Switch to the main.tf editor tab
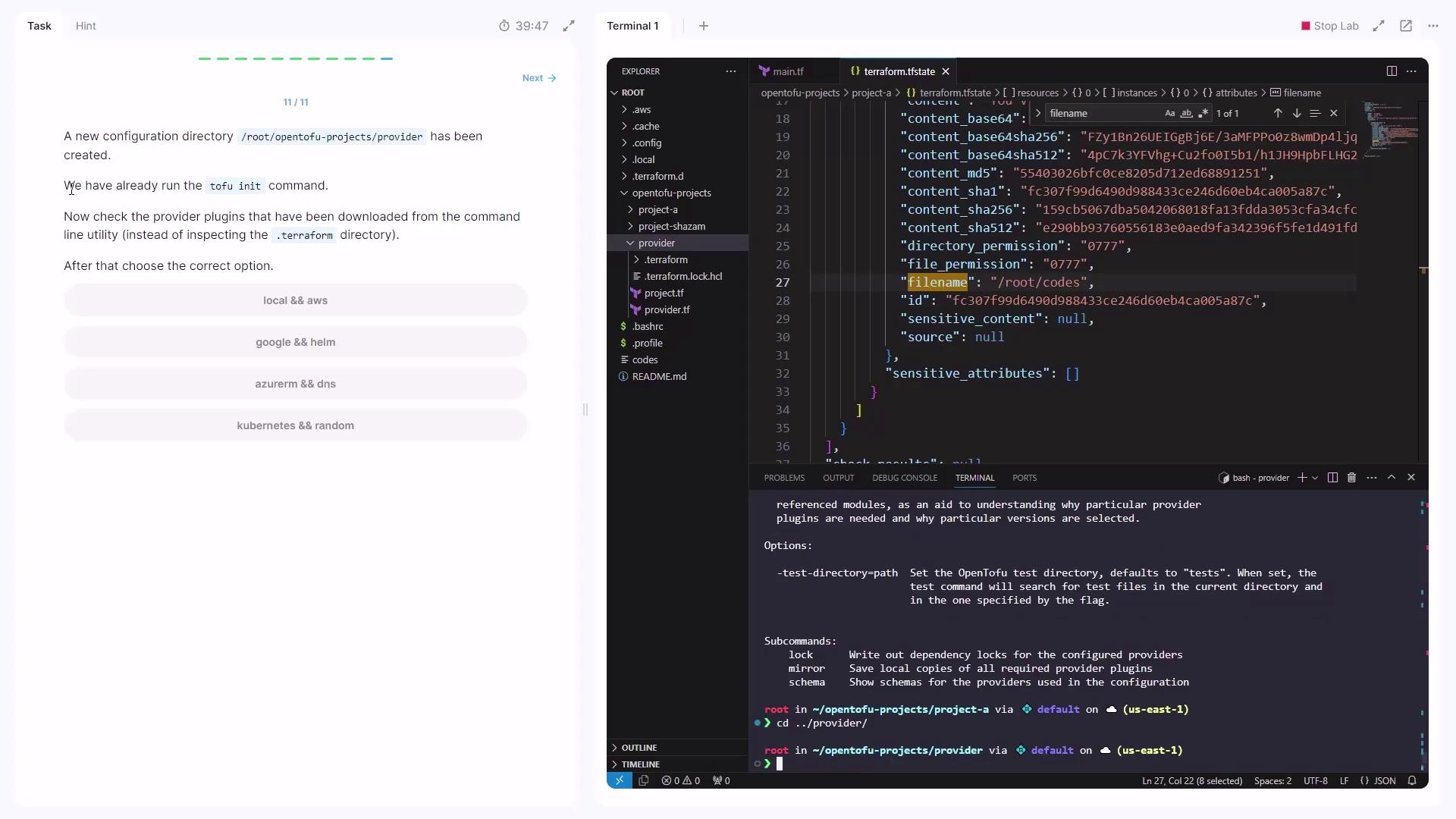 pyautogui.click(x=787, y=71)
